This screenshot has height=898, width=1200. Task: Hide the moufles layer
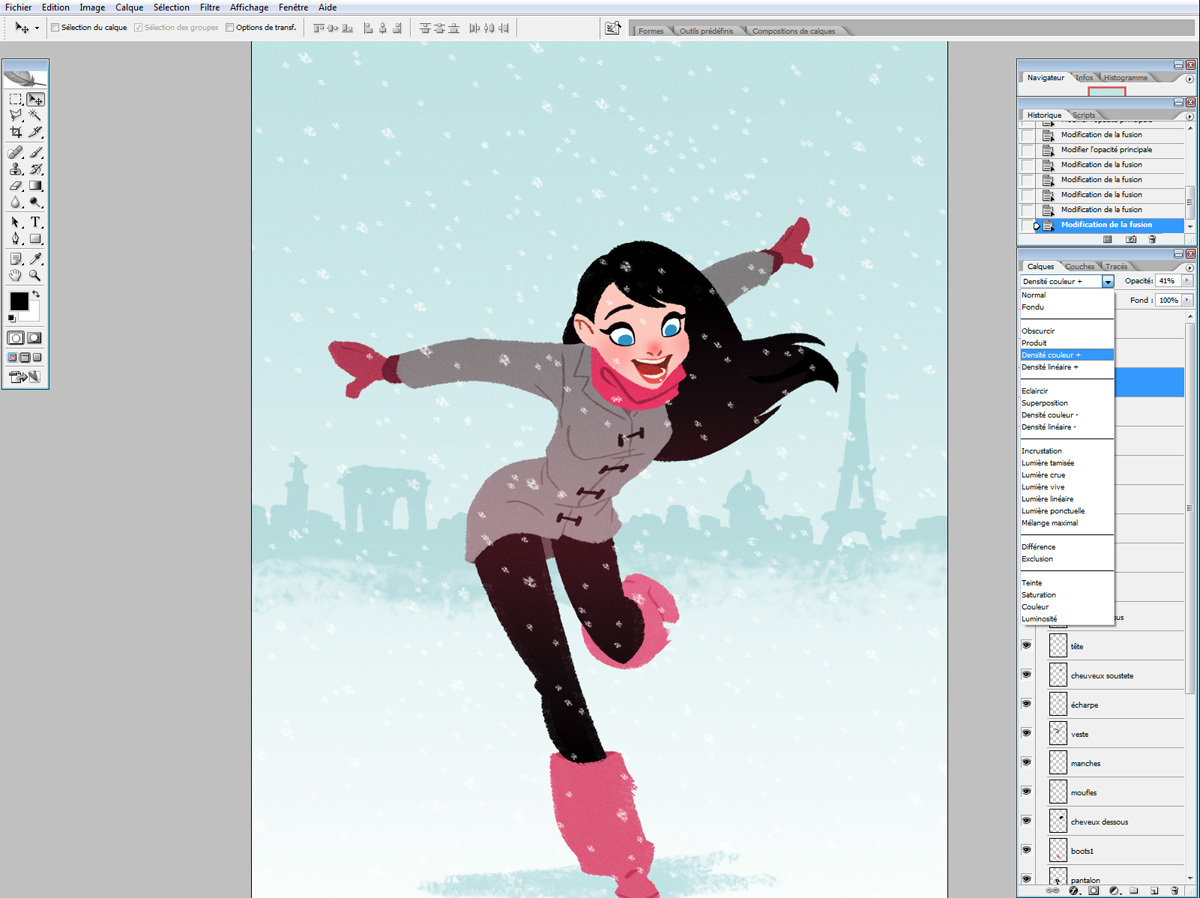point(1026,792)
